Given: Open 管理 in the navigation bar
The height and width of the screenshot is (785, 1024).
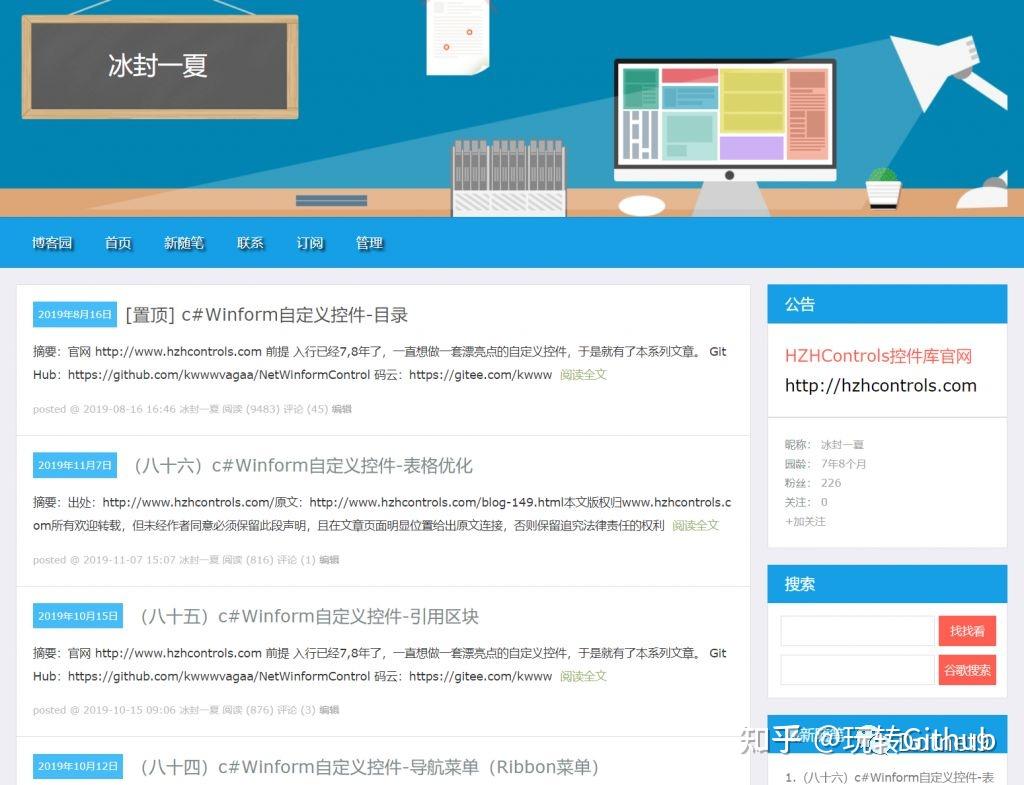Looking at the screenshot, I should (x=369, y=243).
